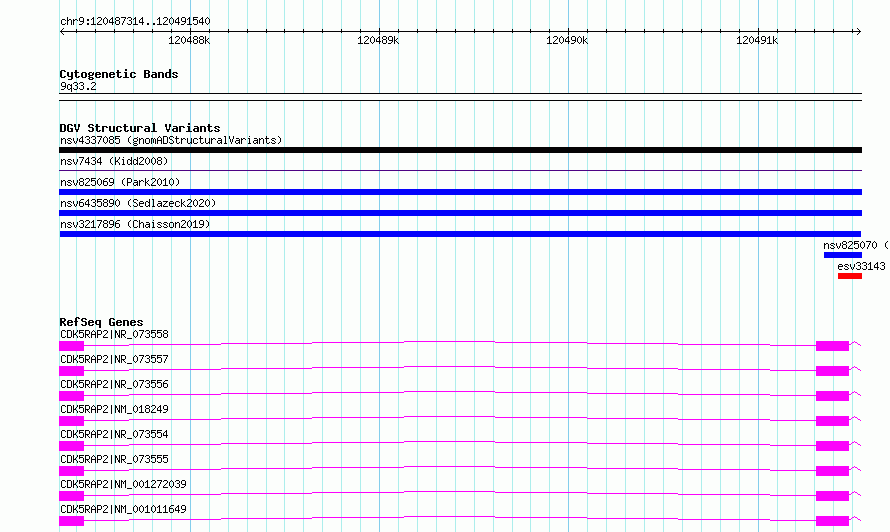This screenshot has height=532, width=890.
Task: Click the nsv6435890 (Sedlazeck2020) label
Action: [138, 203]
